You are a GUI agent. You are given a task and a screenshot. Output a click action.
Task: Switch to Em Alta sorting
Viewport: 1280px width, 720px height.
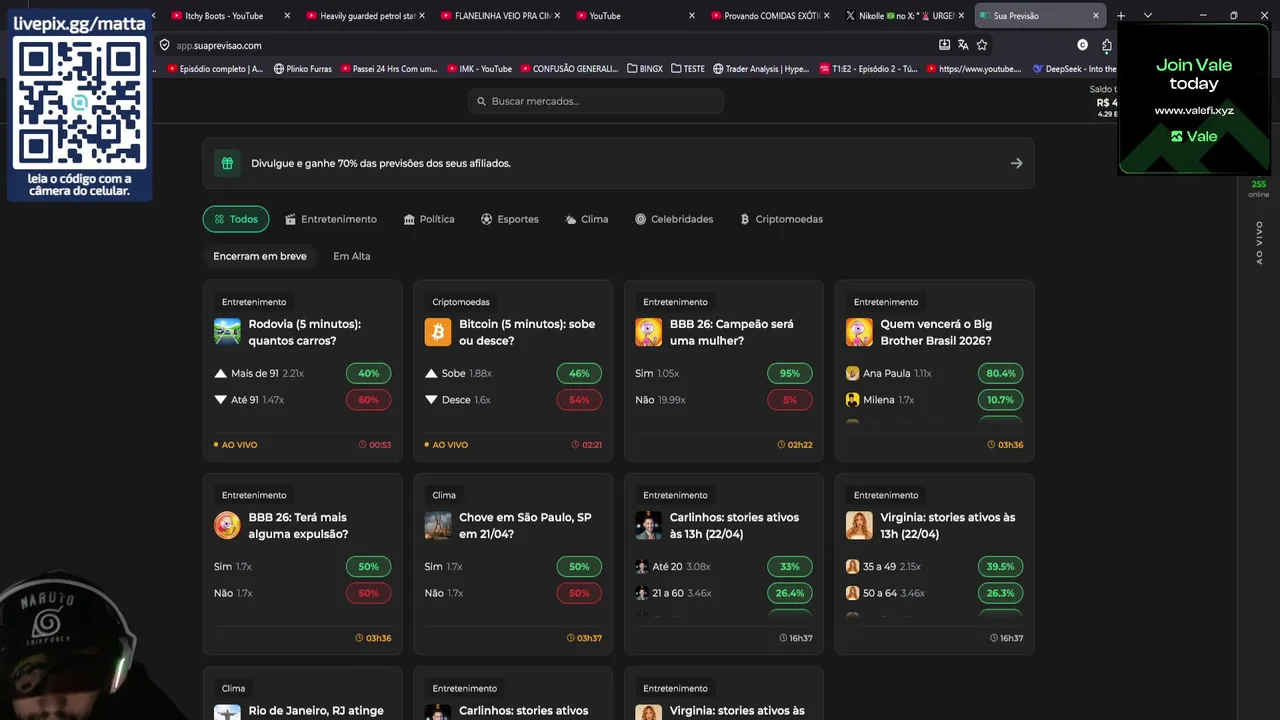tap(352, 256)
